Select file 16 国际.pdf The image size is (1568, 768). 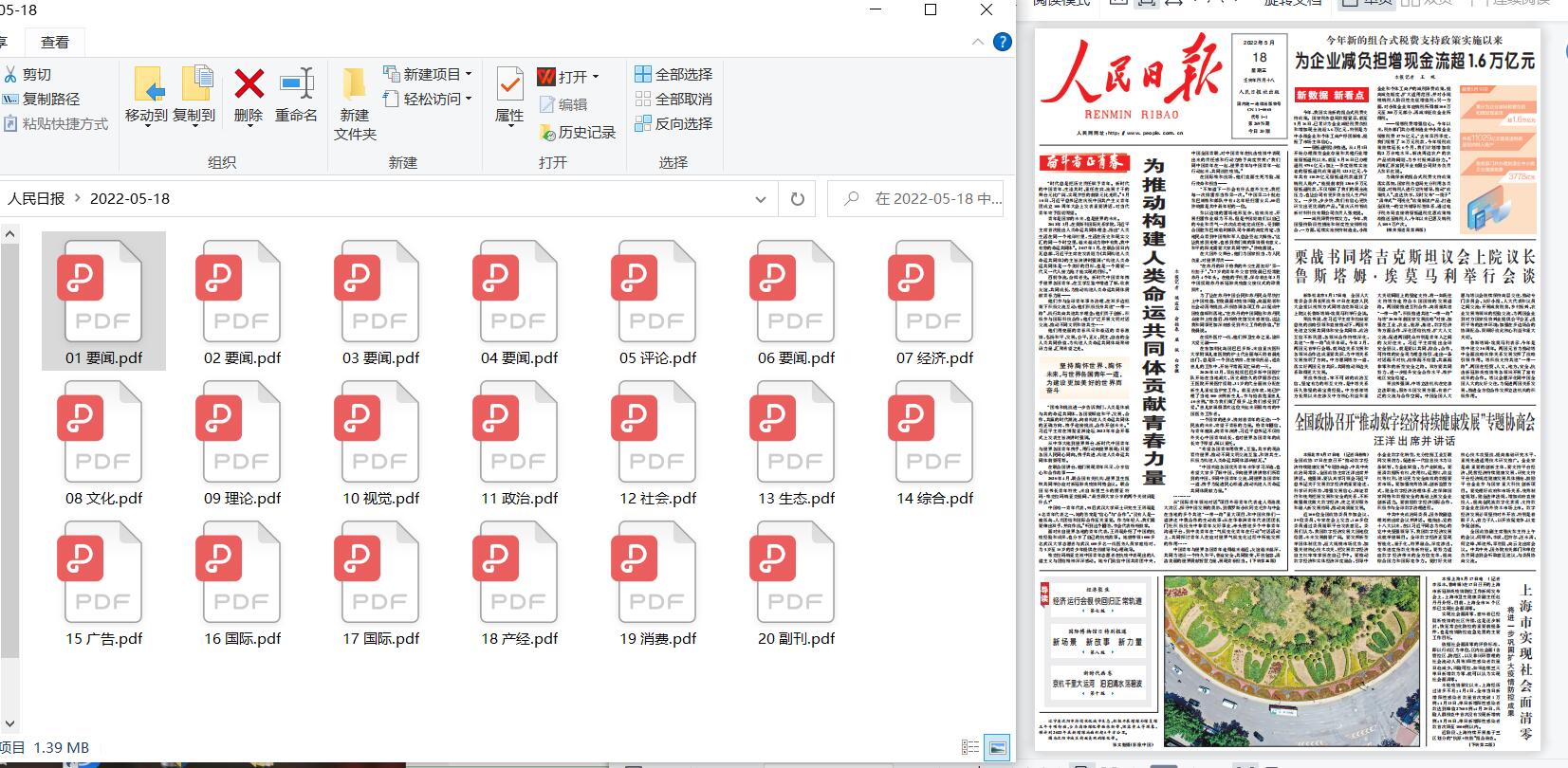(x=242, y=581)
